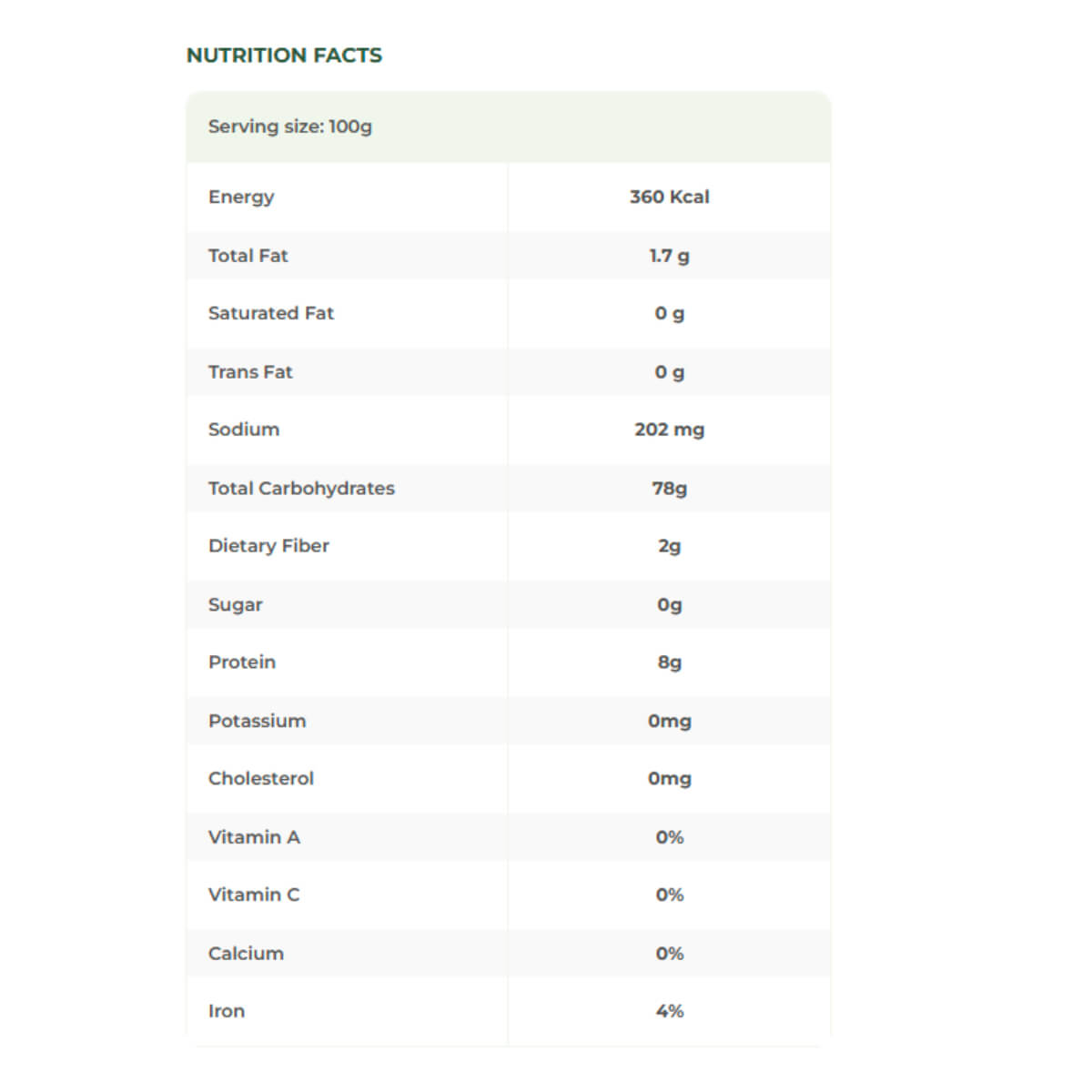Click the Cholesterol label
The height and width of the screenshot is (1092, 1092).
point(260,778)
